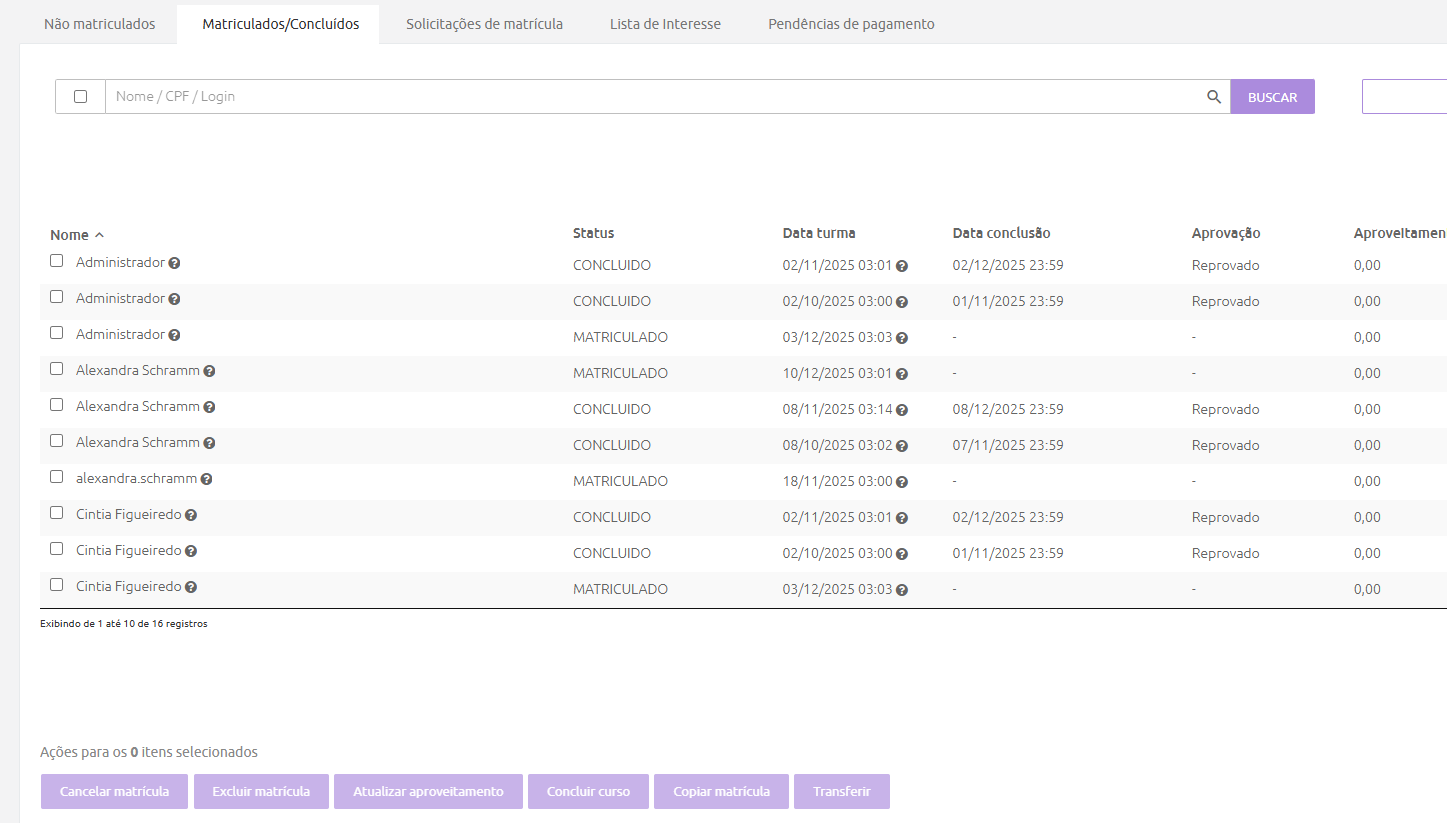Viewport: 1447px width, 823px height.
Task: Click the Transferir button
Action: 841,791
